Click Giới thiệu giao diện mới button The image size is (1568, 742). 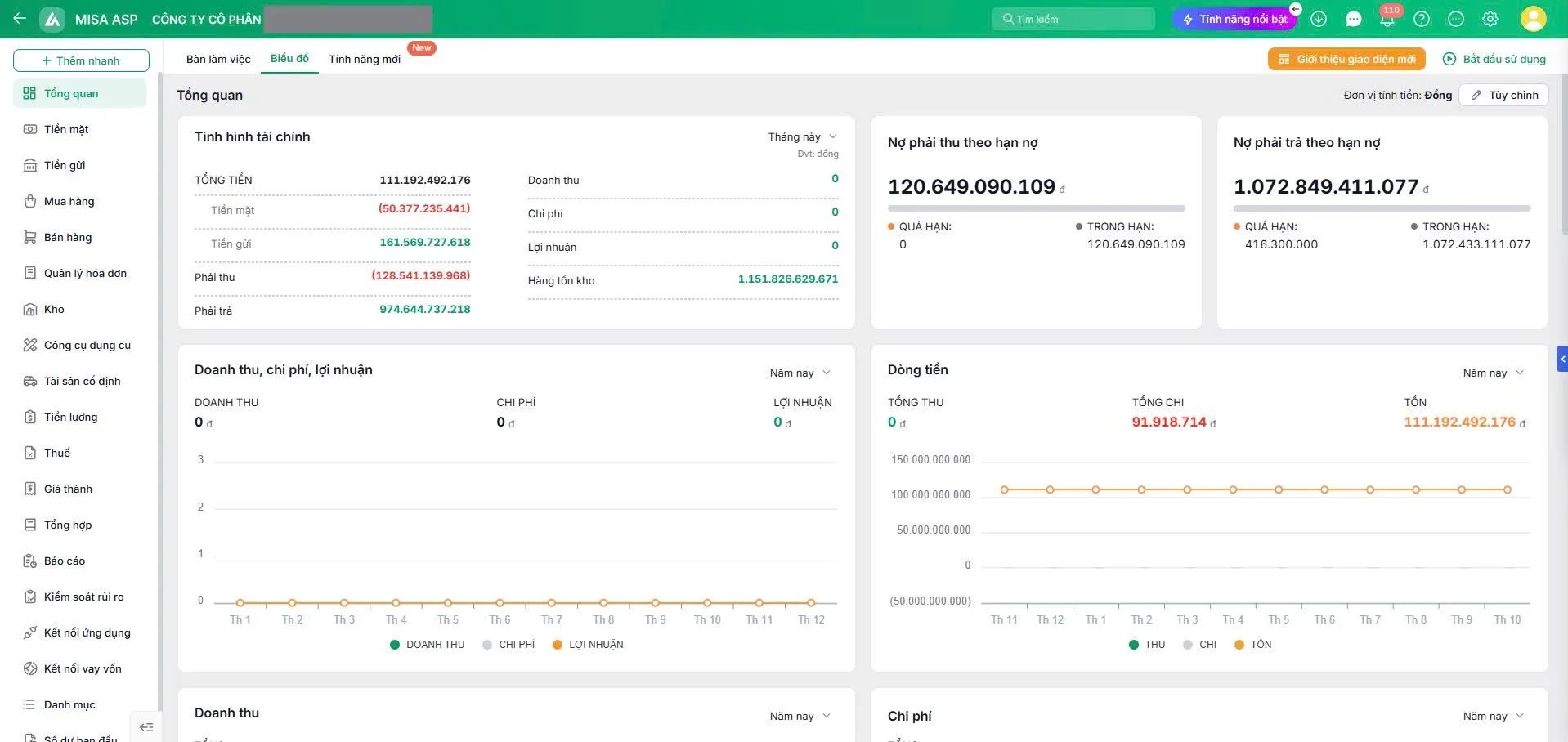(1346, 59)
